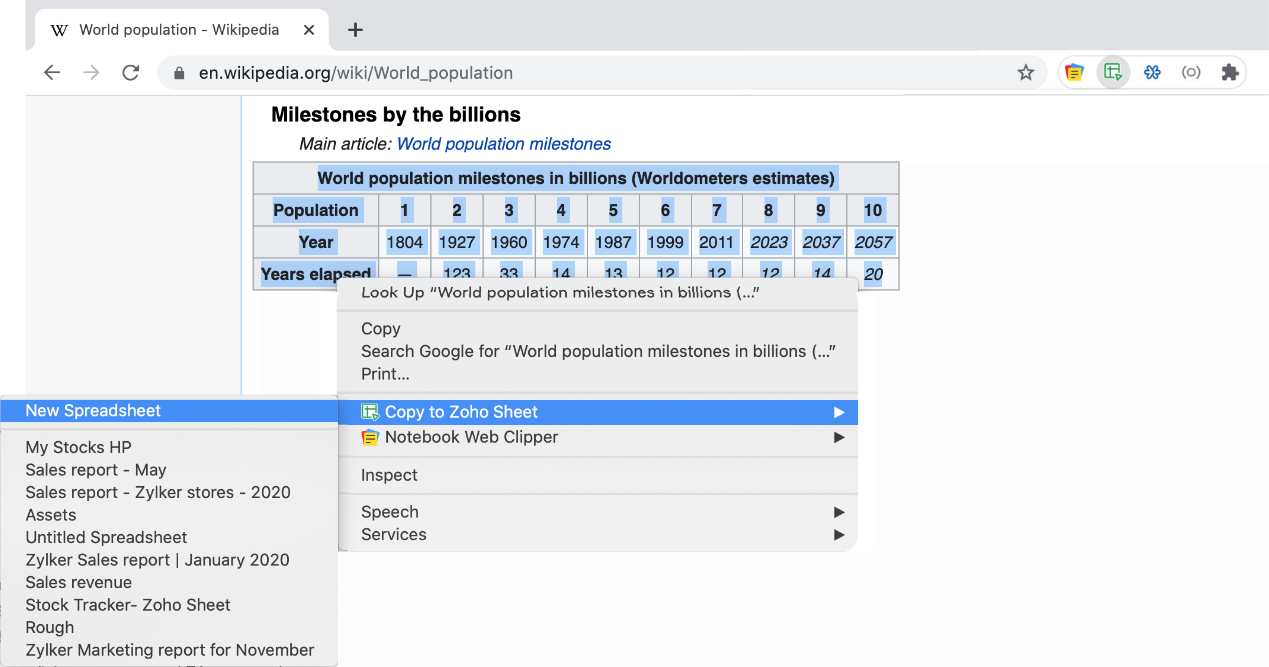Expand the Services submenu
The width and height of the screenshot is (1269, 667).
(x=597, y=535)
